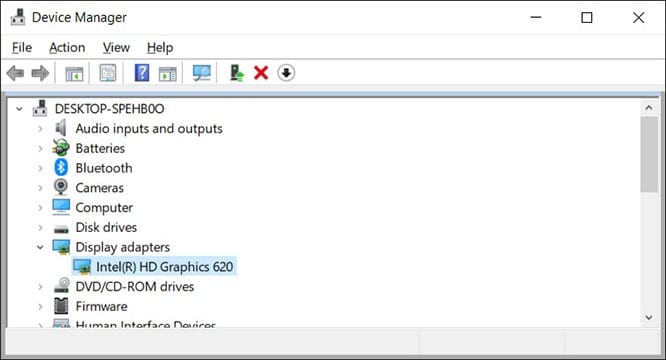Click the Disable device down-arrow icon
Image resolution: width=666 pixels, height=360 pixels.
click(x=286, y=73)
